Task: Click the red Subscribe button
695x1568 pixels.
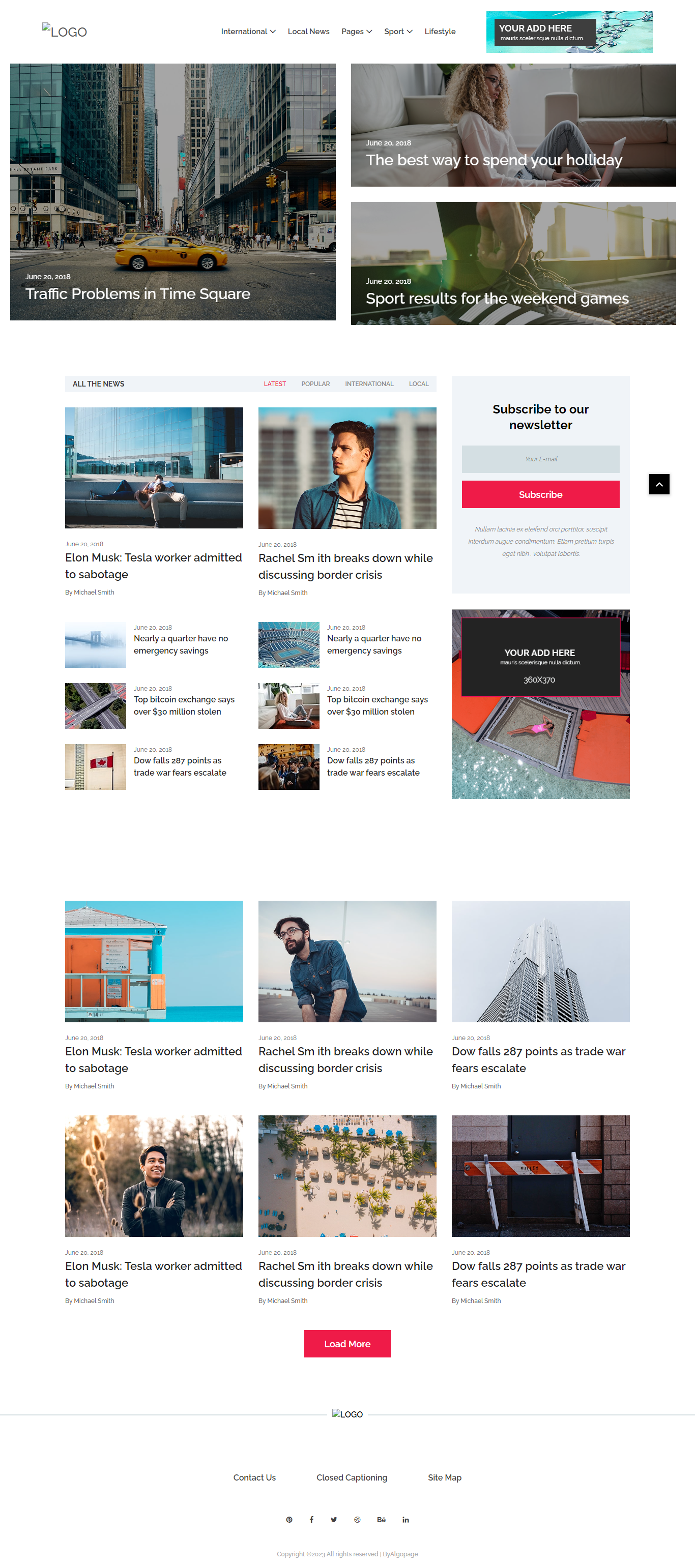Action: (540, 494)
